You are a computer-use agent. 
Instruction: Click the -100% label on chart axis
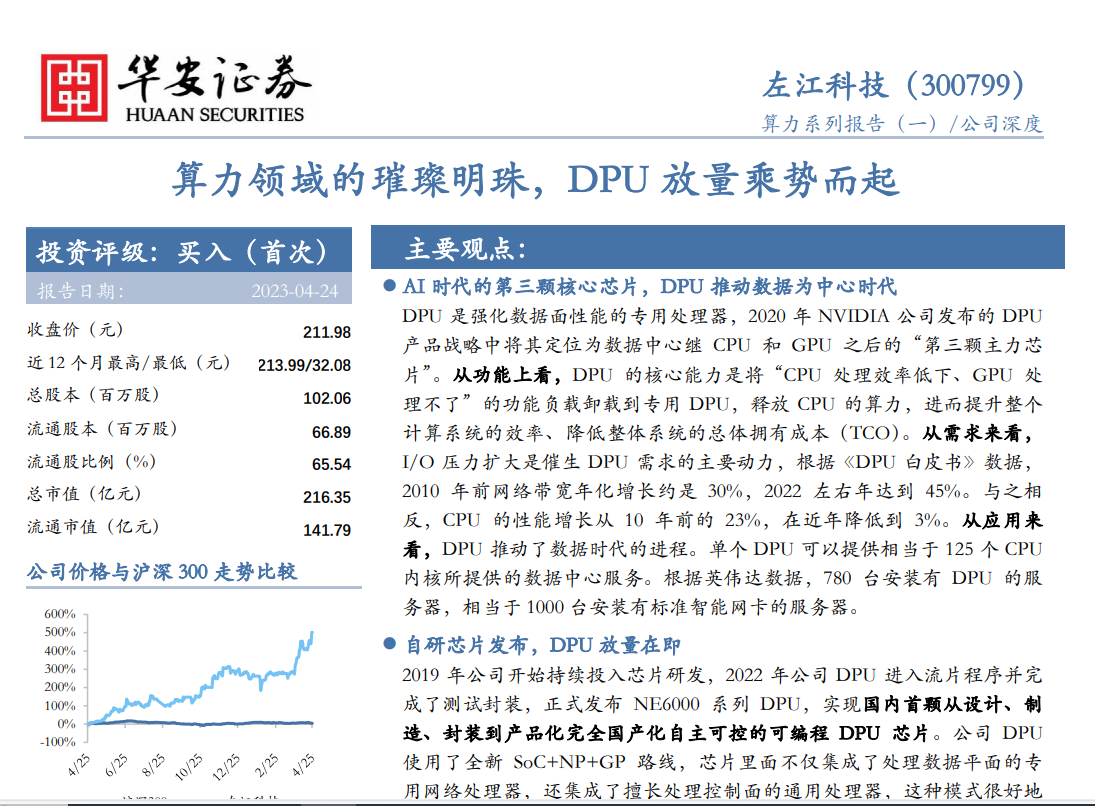point(58,742)
